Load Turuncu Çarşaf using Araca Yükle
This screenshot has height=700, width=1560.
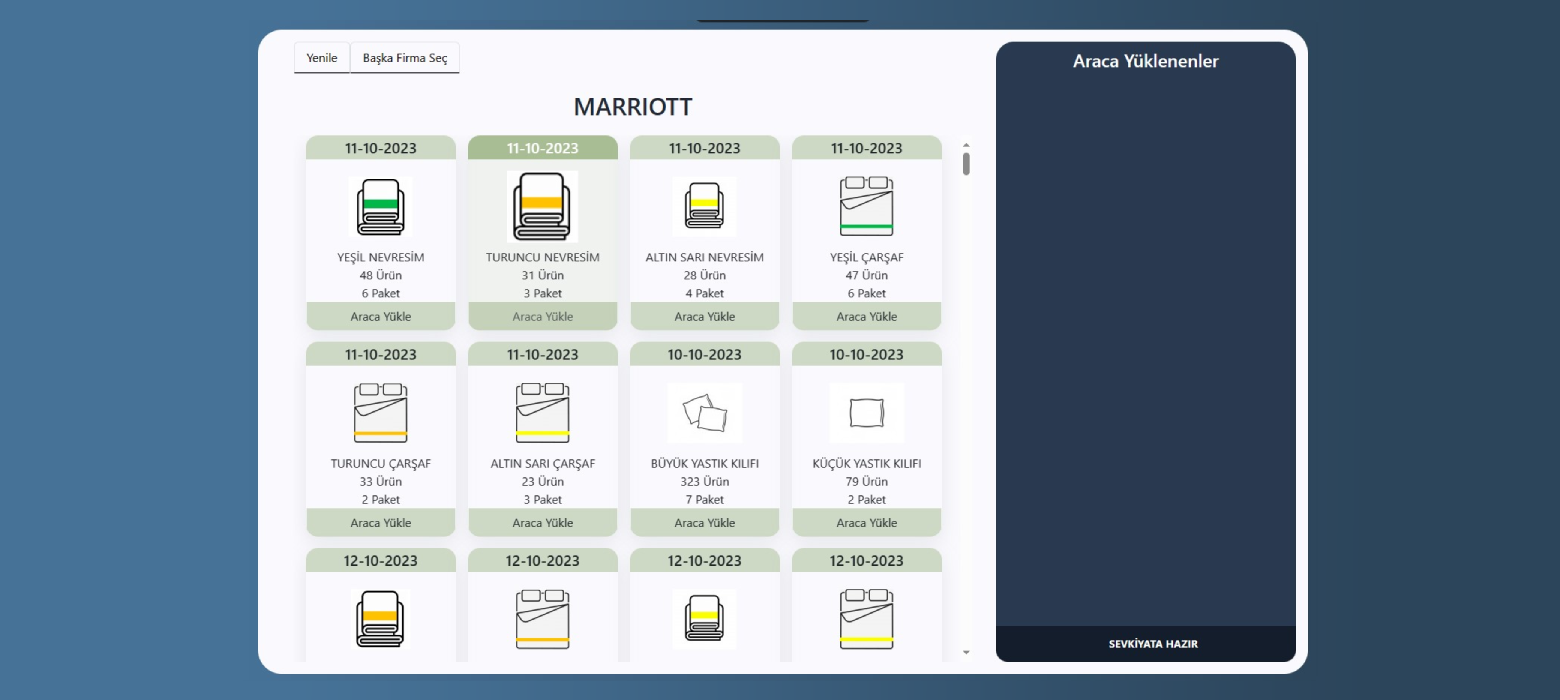(x=381, y=522)
